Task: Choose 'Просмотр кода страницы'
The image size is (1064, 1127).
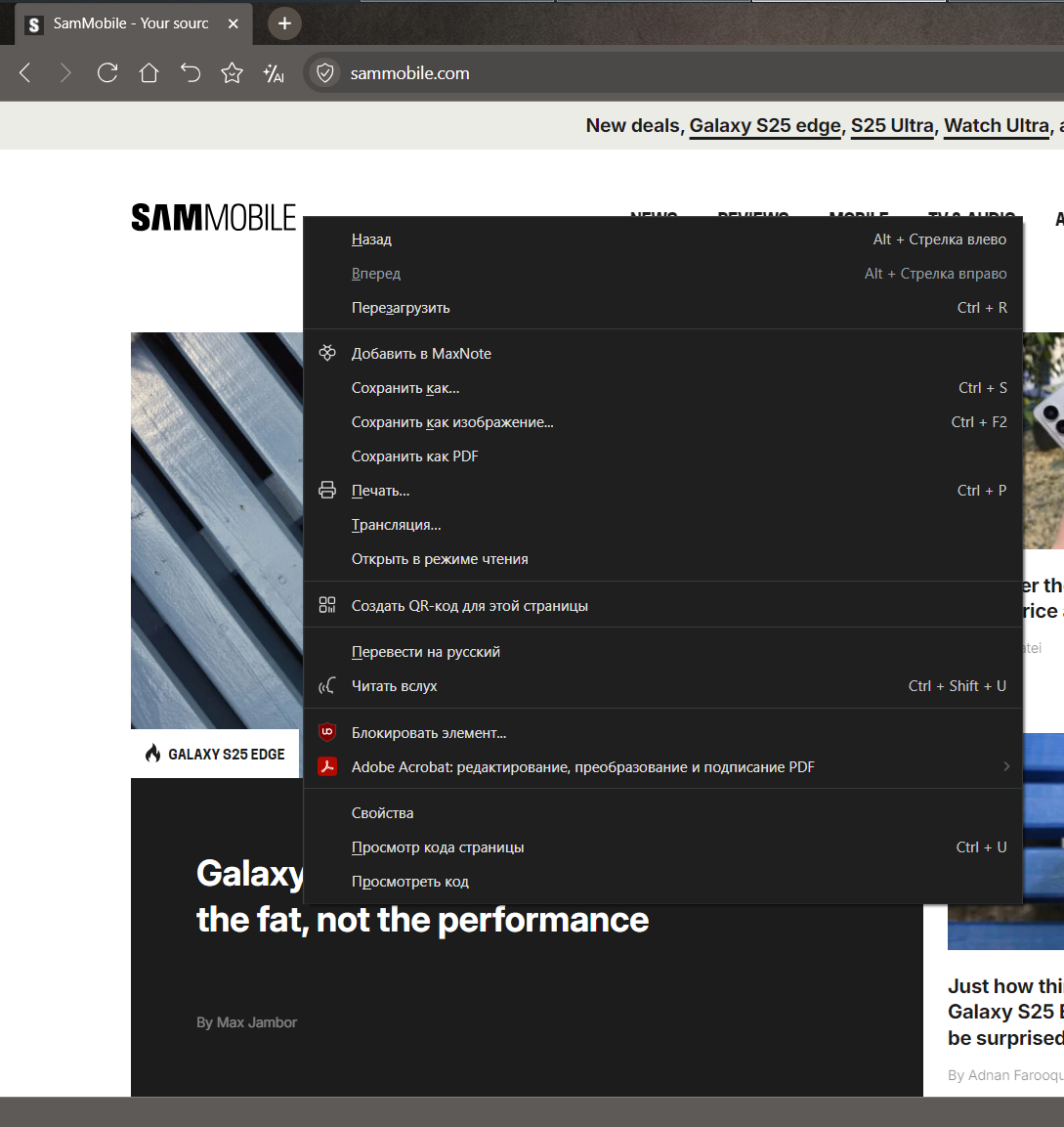Action: [662, 847]
